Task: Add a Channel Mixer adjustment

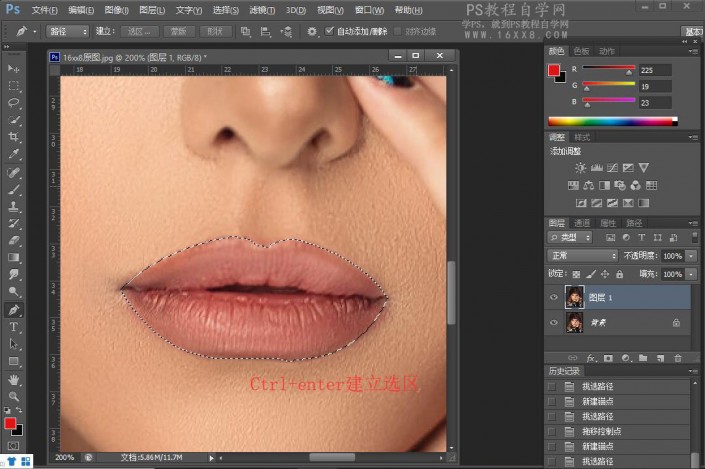Action: point(635,185)
